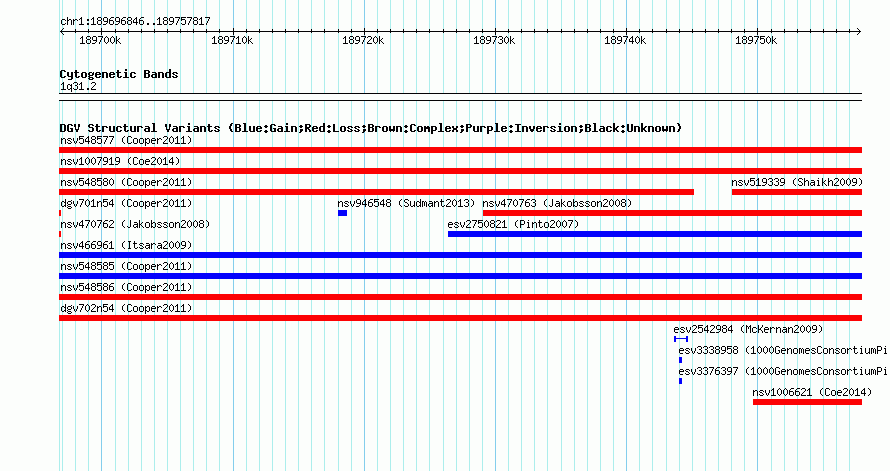Viewport: 890px width, 471px height.
Task: Open the nsv470762 (Jakobsson2008) label
Action: click(x=135, y=224)
